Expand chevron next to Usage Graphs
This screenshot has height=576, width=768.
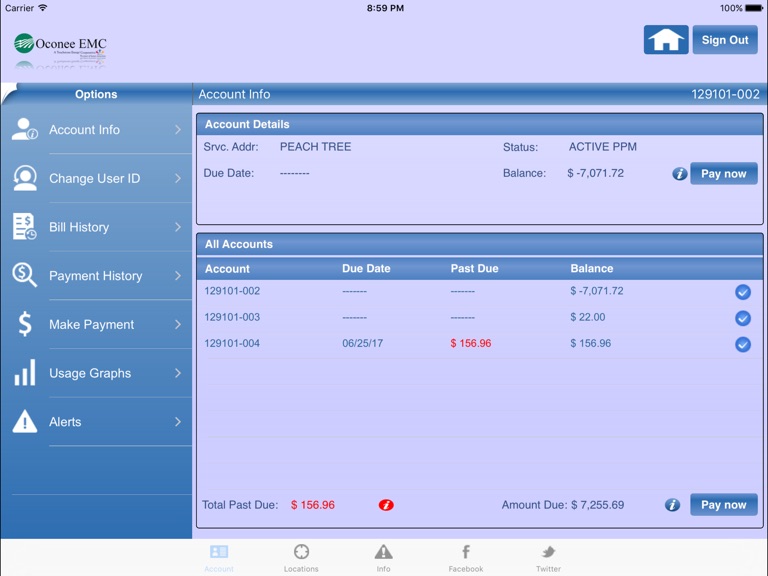coord(178,373)
